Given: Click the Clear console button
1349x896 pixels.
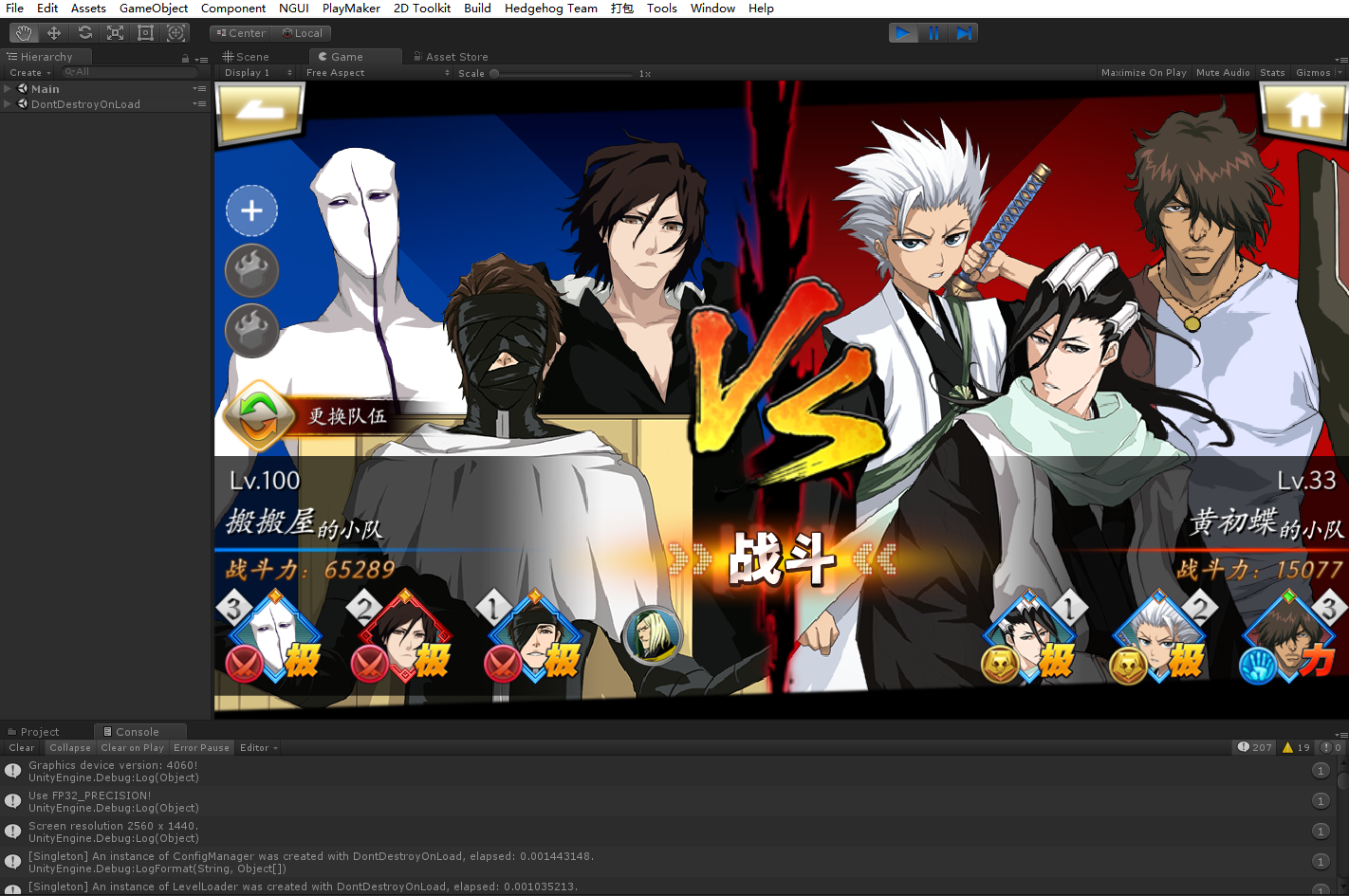Looking at the screenshot, I should pos(22,748).
